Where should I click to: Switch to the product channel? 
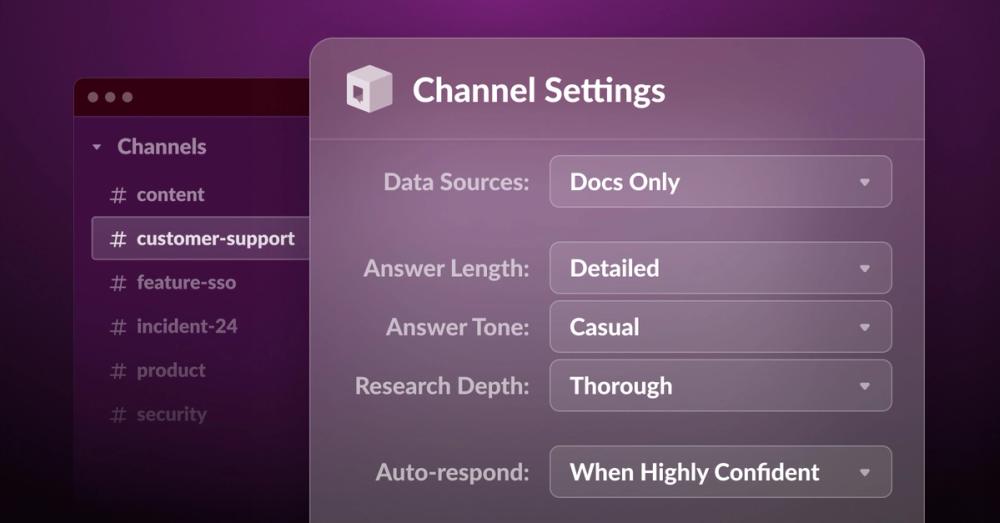click(171, 371)
